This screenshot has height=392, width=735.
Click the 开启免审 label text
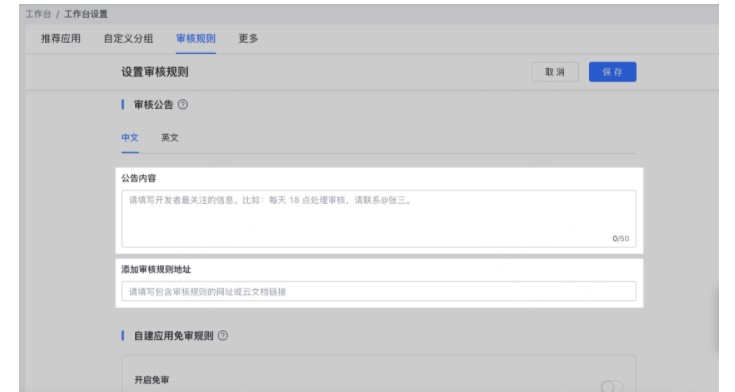[152, 380]
